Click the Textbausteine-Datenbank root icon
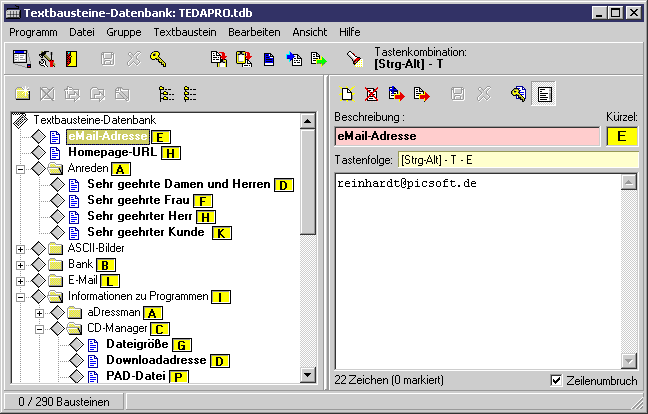 tap(21, 121)
